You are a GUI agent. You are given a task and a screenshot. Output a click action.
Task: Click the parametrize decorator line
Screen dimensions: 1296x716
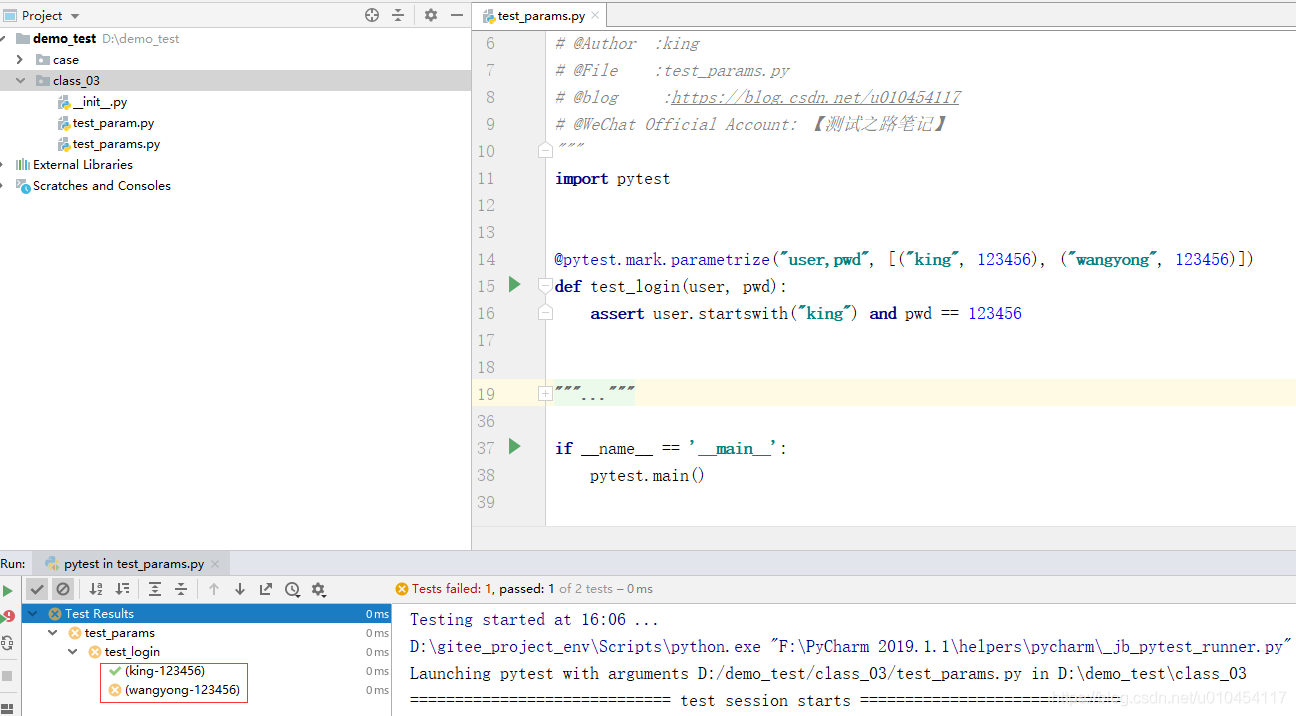pos(904,259)
